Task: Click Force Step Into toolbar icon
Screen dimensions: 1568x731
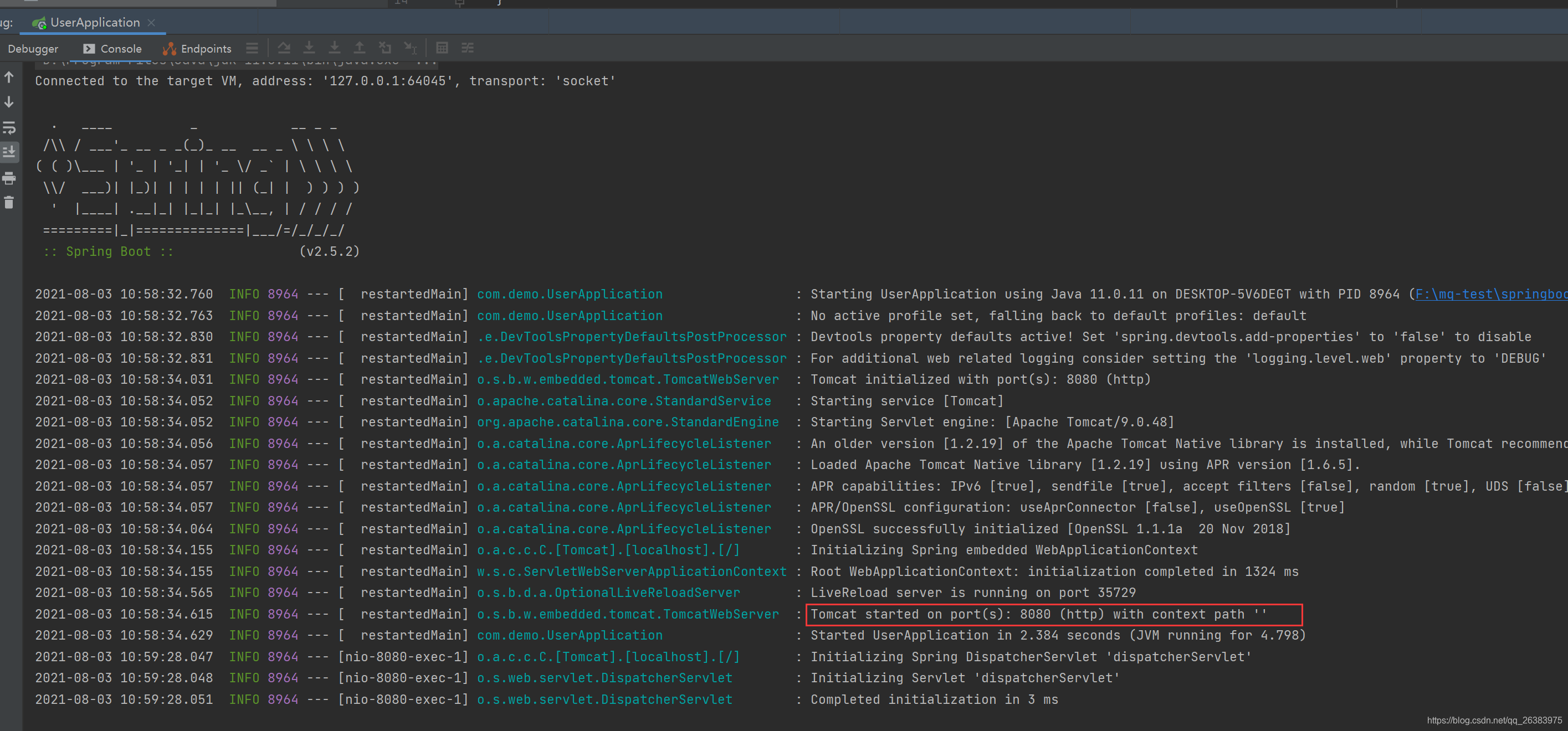Action: 334,48
